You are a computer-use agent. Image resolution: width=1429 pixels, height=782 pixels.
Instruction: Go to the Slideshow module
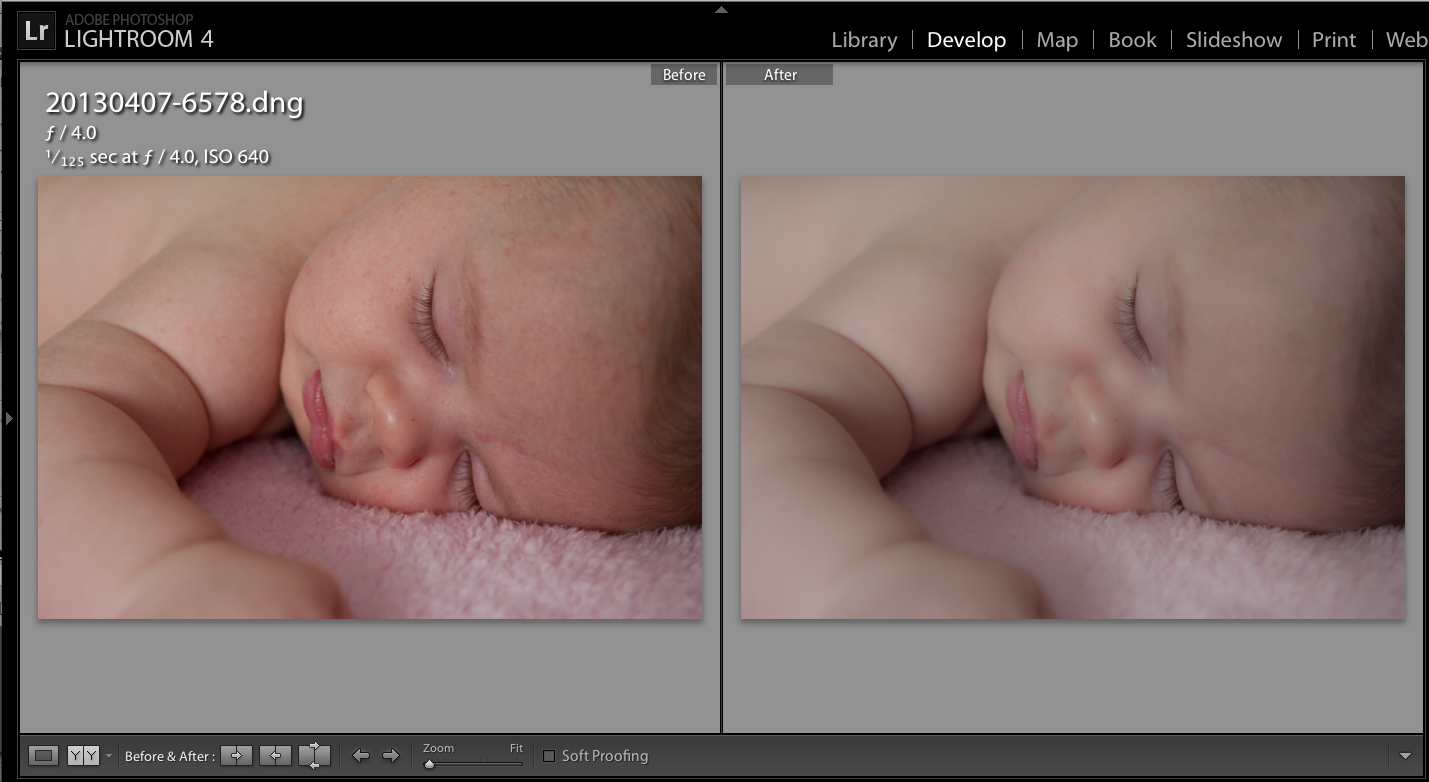pos(1233,40)
